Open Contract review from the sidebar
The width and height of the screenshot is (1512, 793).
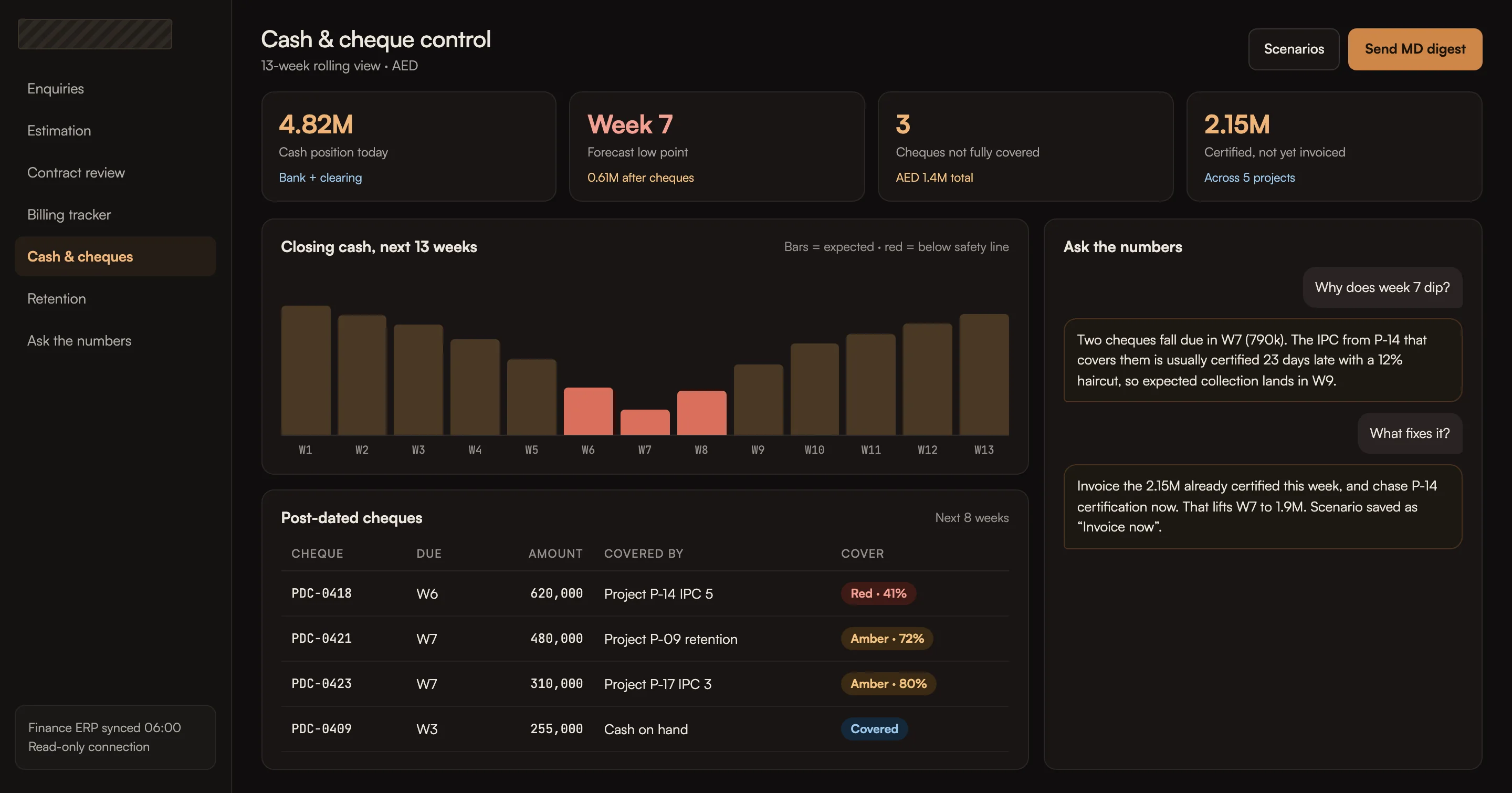[115, 173]
